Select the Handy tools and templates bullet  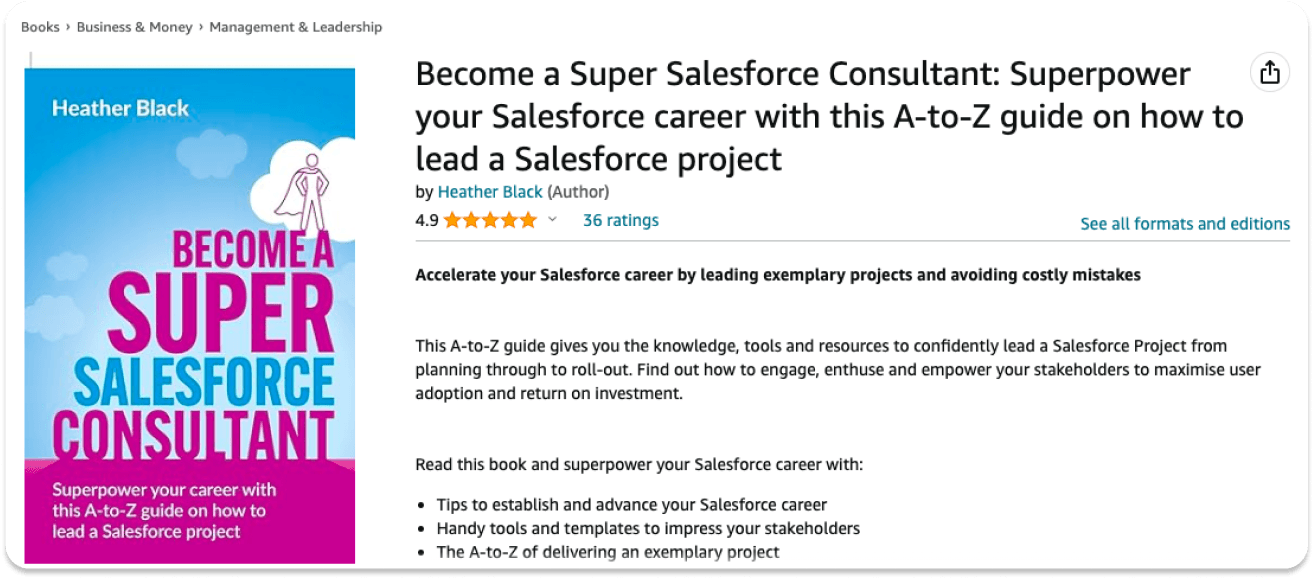[x=648, y=528]
